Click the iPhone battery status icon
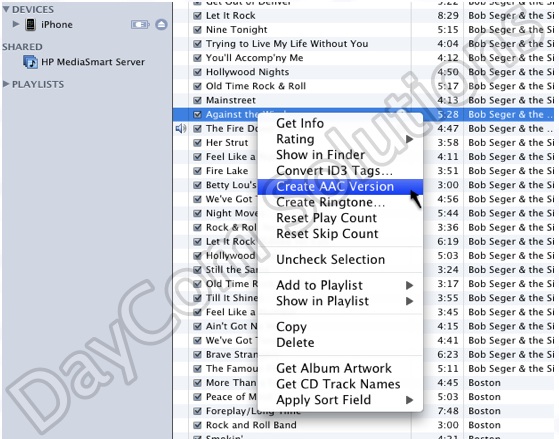The width and height of the screenshot is (559, 439). click(x=140, y=25)
